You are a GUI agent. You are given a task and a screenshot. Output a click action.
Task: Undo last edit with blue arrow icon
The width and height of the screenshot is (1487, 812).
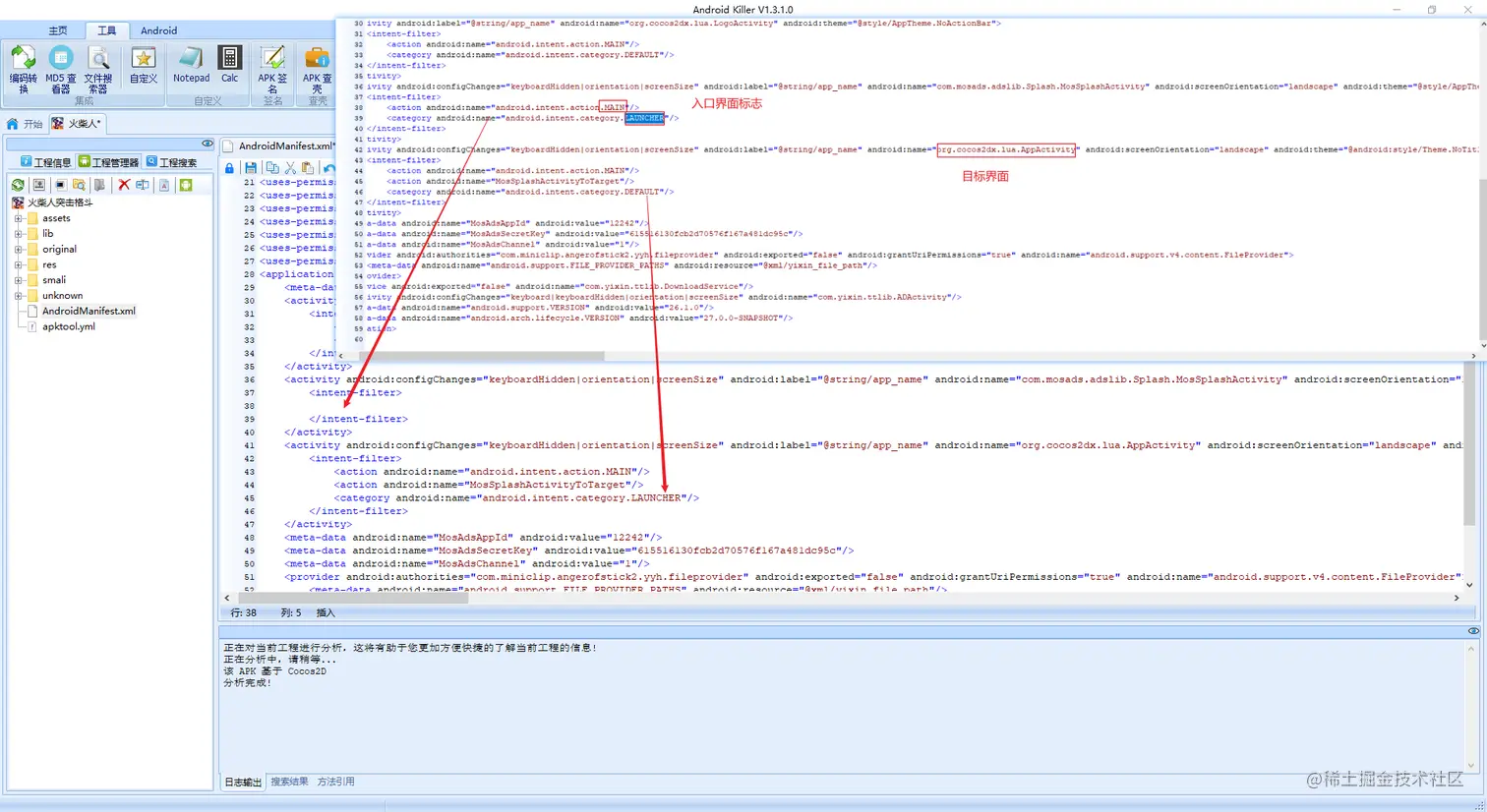(328, 168)
